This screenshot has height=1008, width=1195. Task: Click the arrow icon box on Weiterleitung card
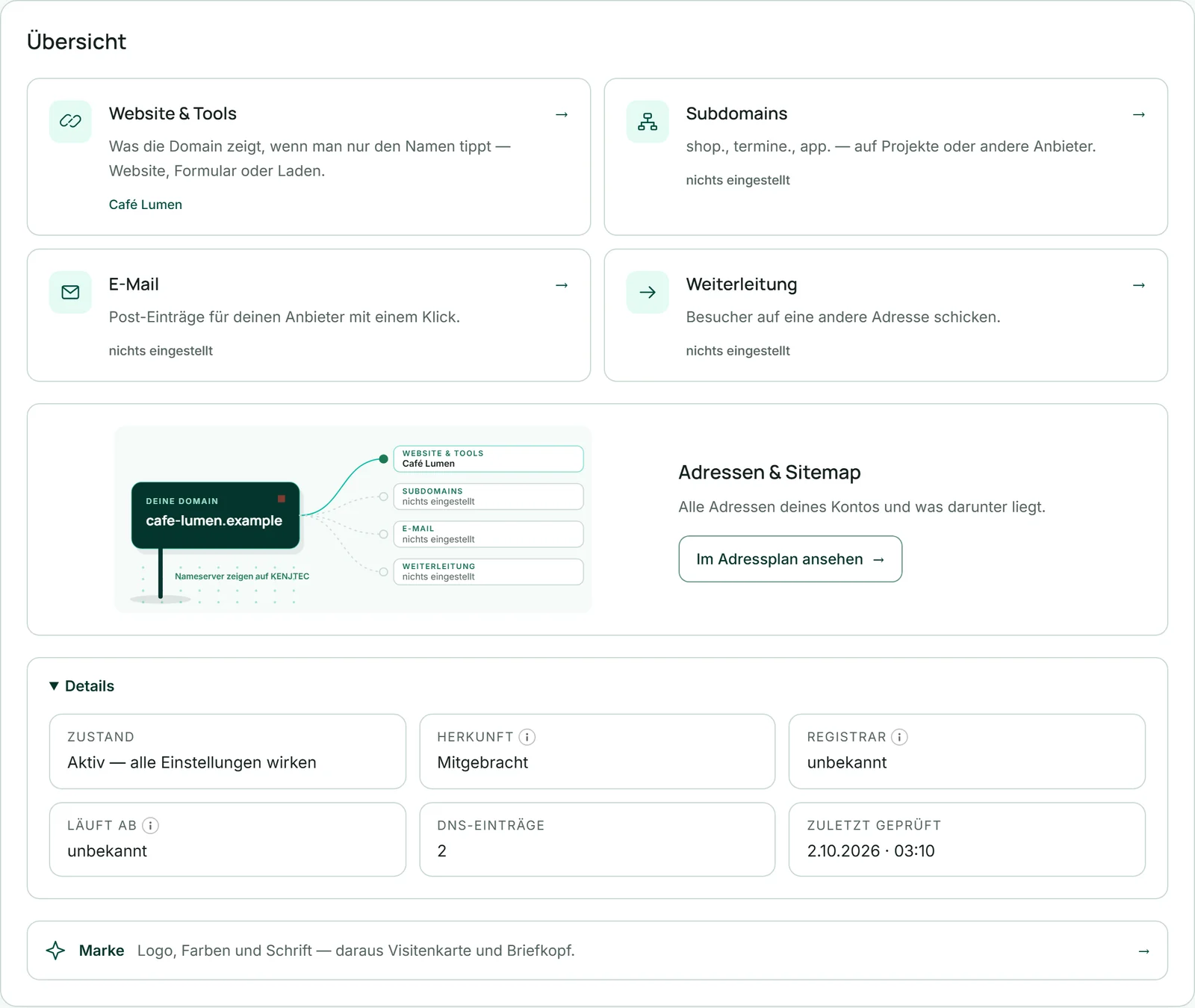tap(648, 292)
